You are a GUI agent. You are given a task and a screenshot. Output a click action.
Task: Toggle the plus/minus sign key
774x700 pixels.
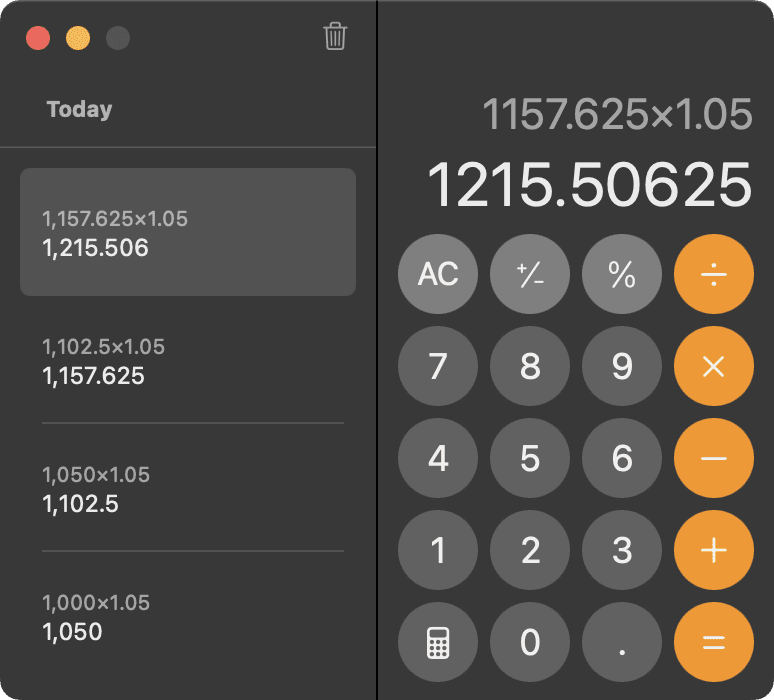point(530,275)
